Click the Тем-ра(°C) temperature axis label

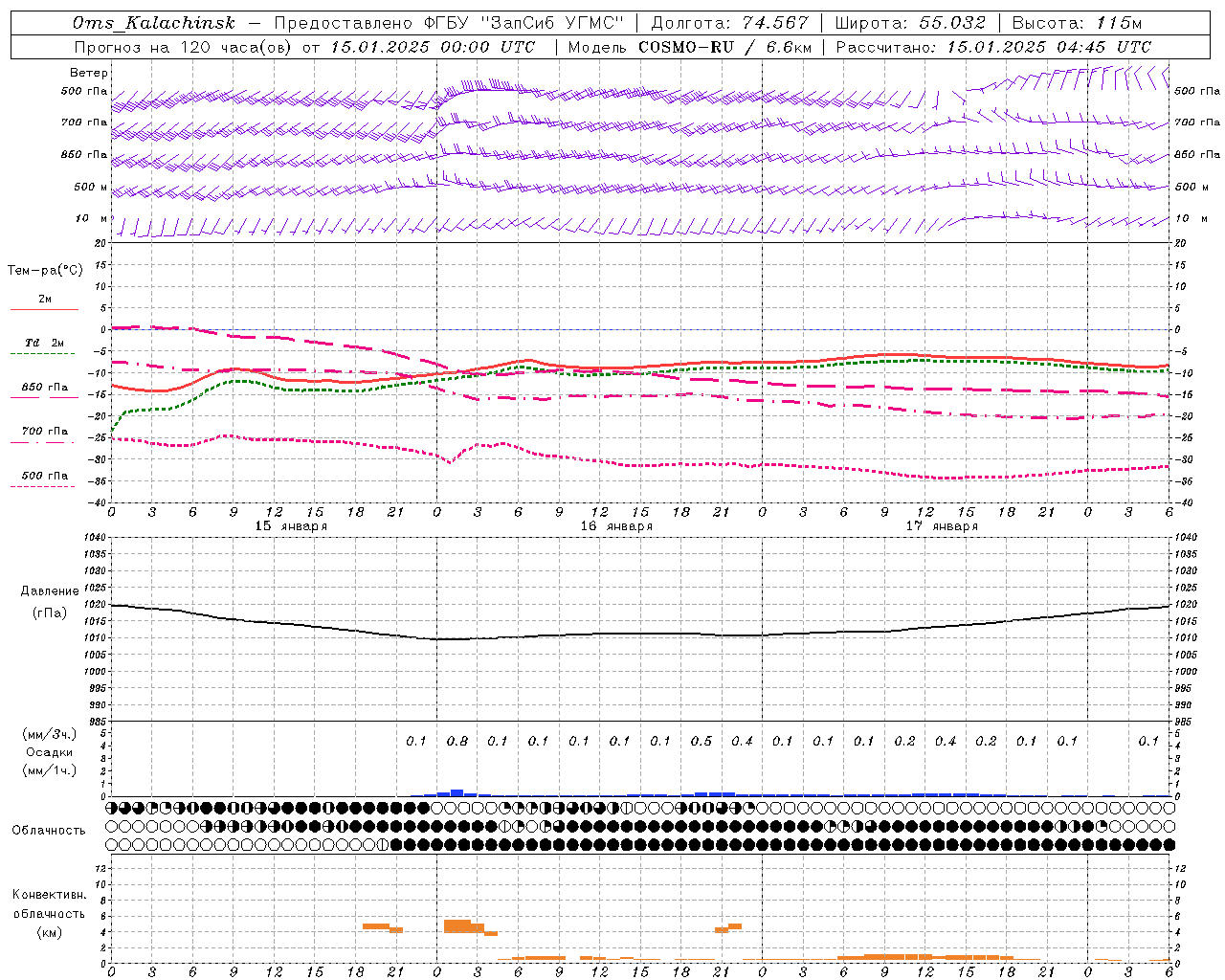(x=45, y=271)
